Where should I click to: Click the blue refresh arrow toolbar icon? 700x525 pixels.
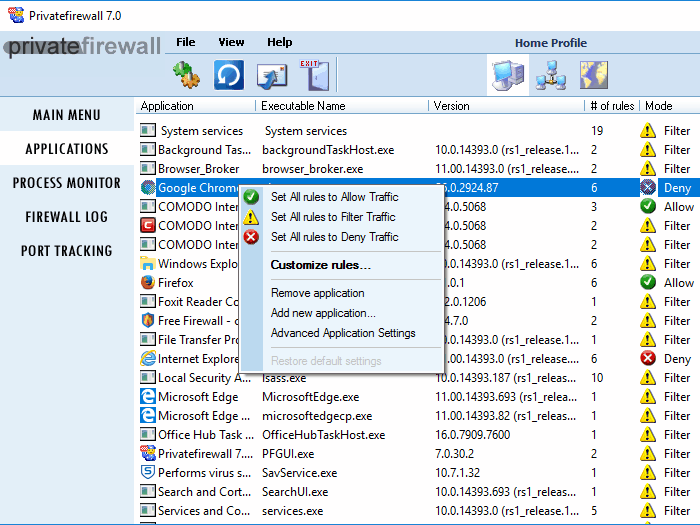point(229,75)
